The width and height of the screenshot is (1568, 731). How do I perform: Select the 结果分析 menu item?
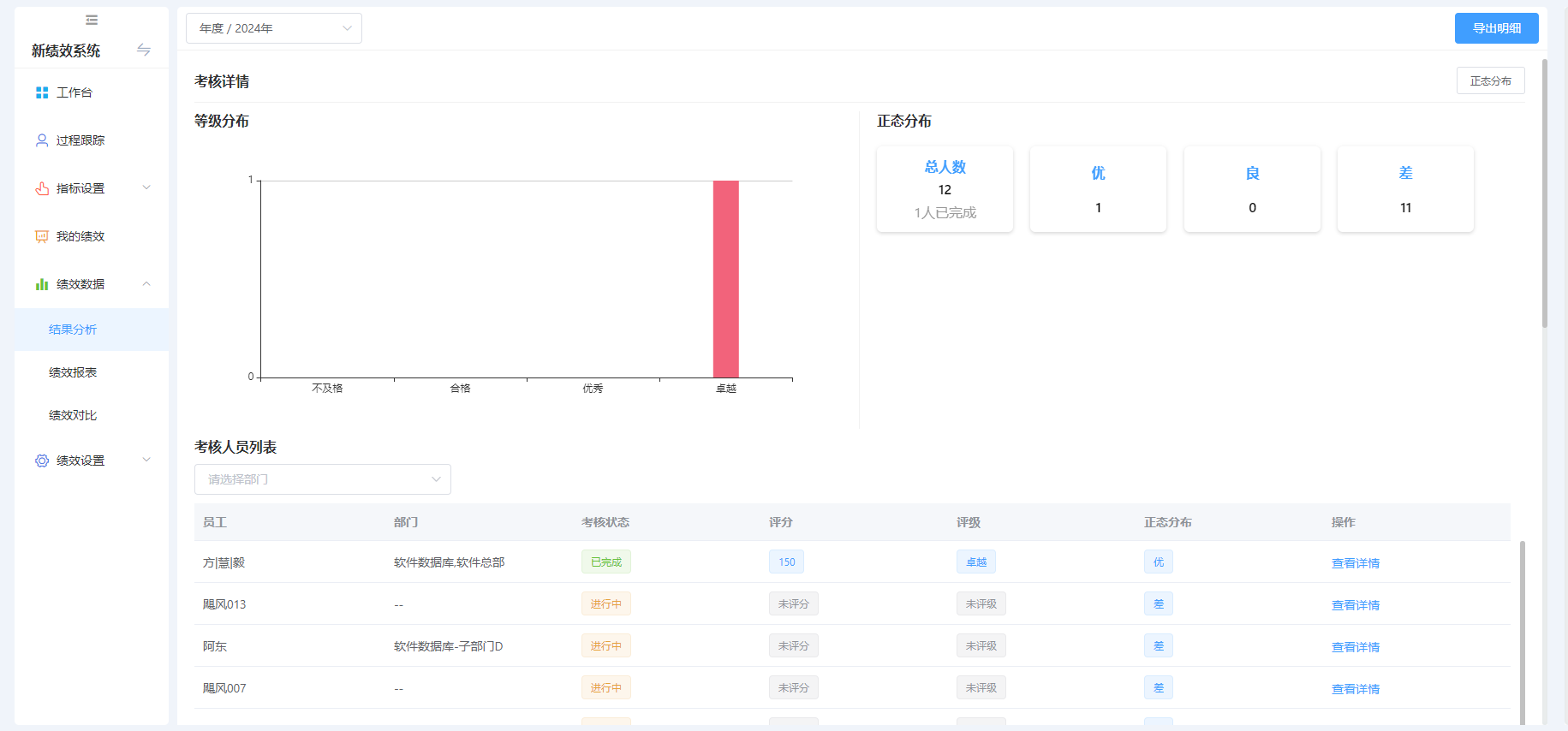coord(73,330)
